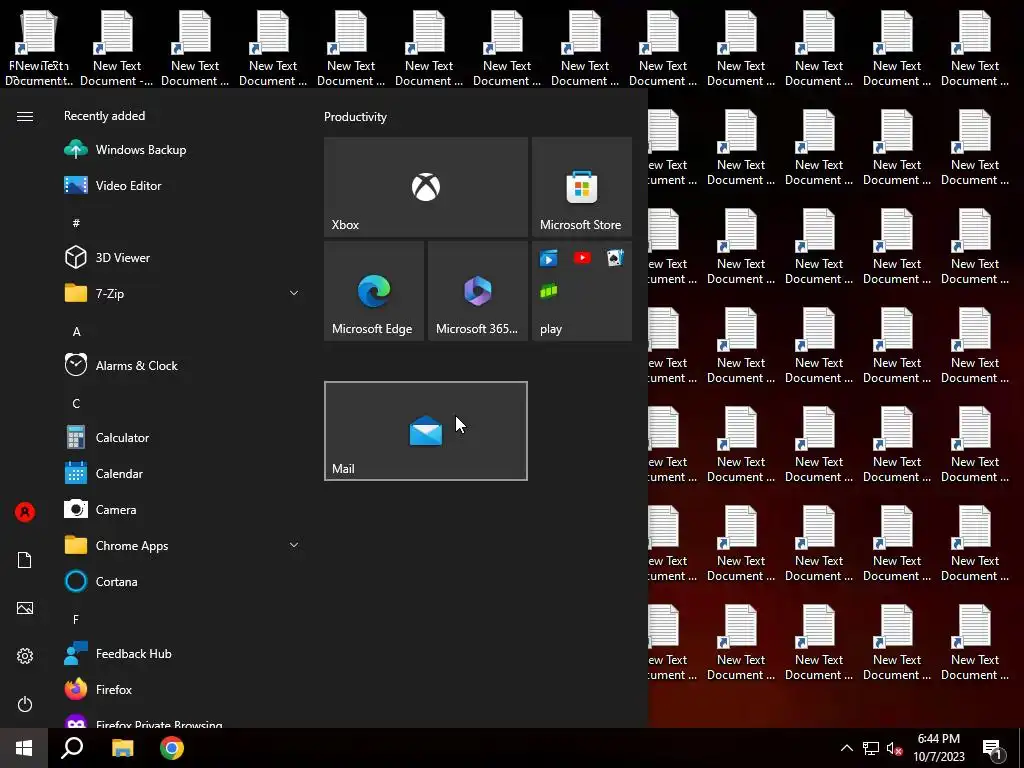
Task: Open Cortana app
Action: [182, 581]
